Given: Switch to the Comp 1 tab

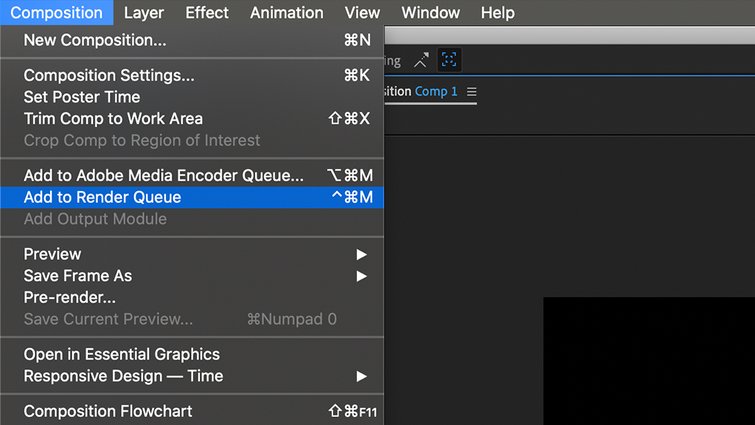Looking at the screenshot, I should (436, 91).
